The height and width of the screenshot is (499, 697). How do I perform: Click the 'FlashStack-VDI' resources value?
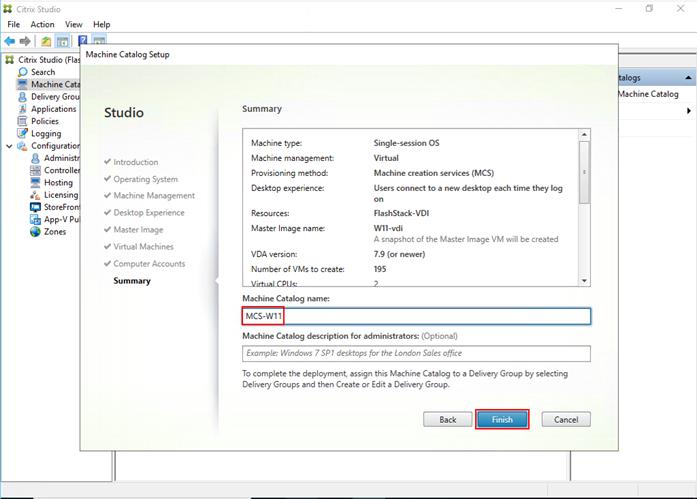(x=401, y=213)
